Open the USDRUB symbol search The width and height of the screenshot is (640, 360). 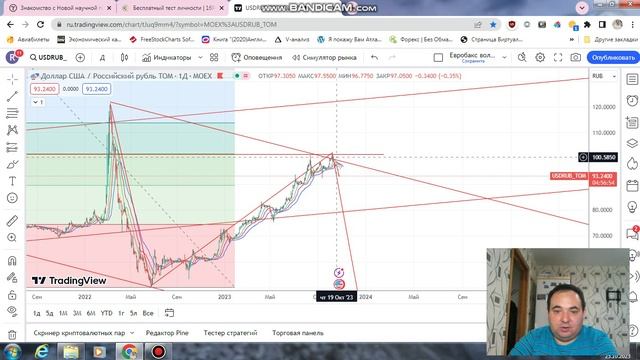coord(48,58)
